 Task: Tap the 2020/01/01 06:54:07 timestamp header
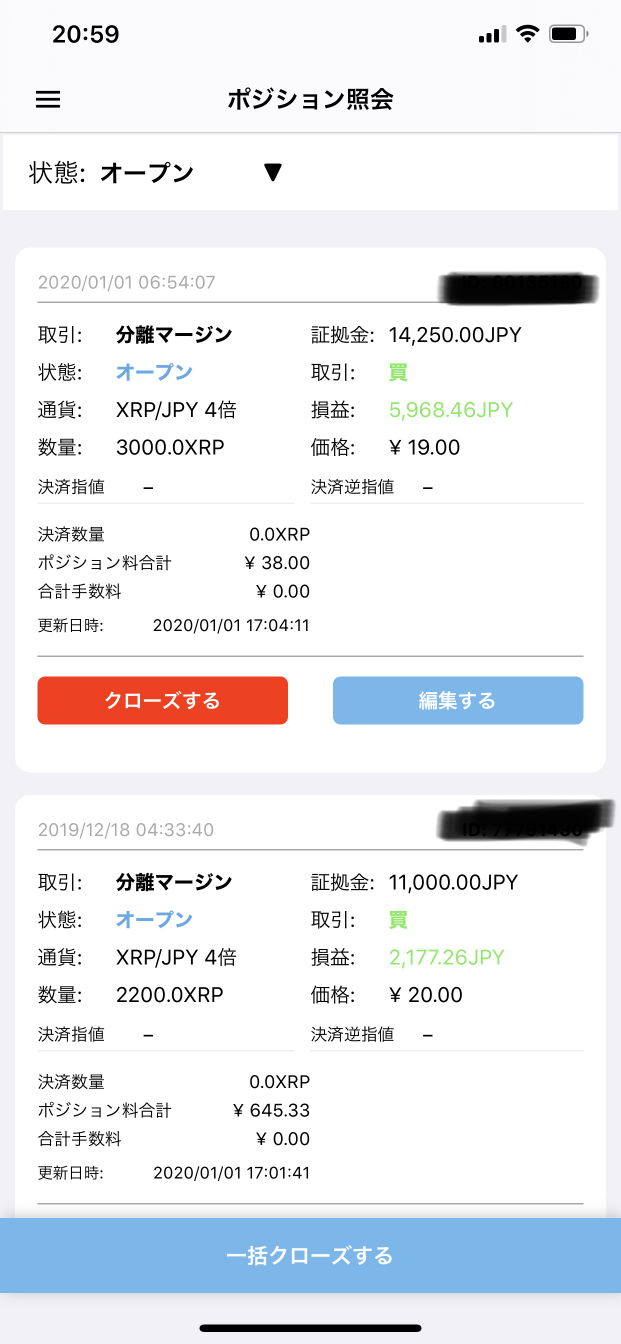[x=127, y=283]
